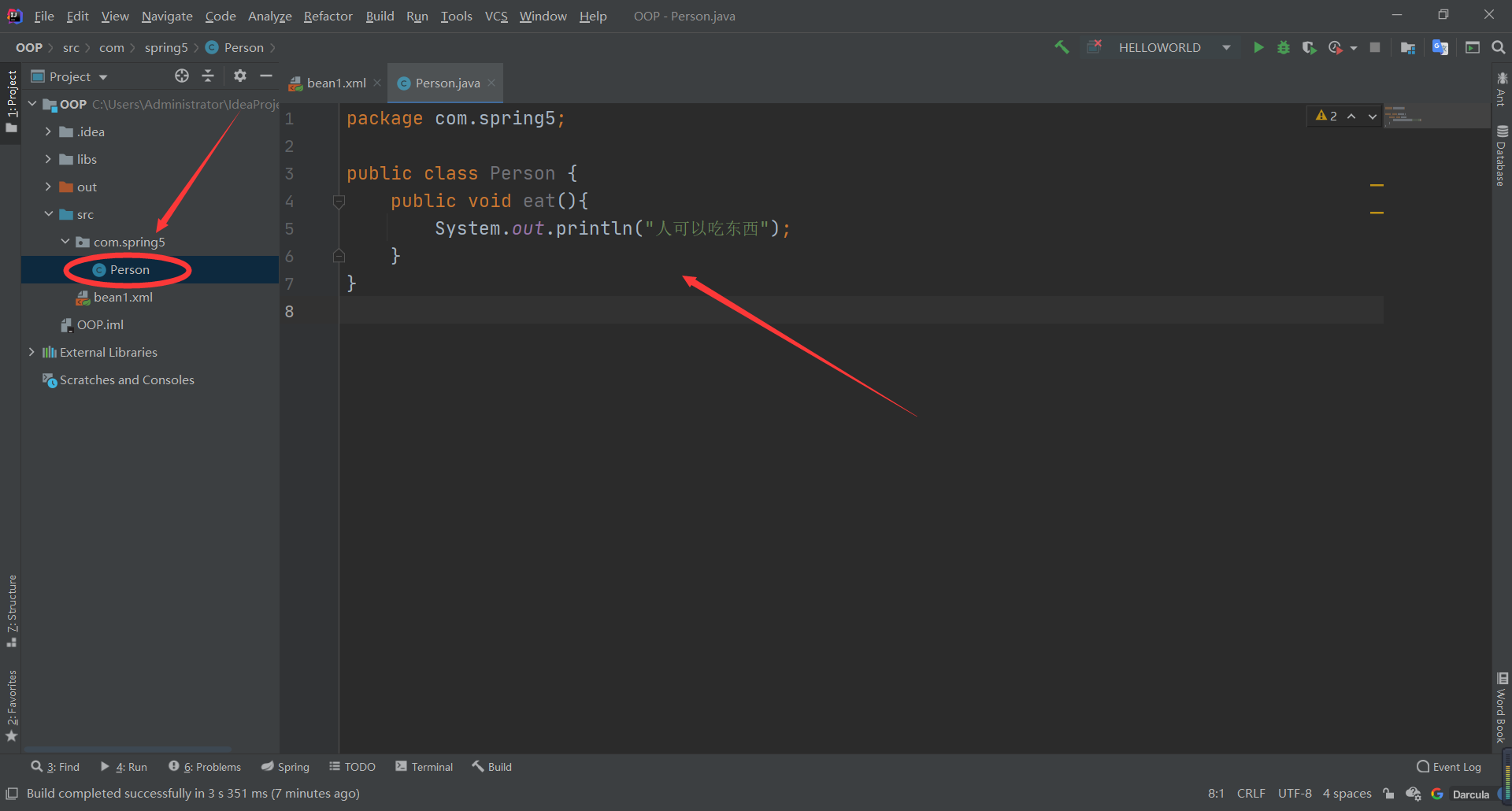The width and height of the screenshot is (1512, 811).
Task: Go to previous highlighted error arrow
Action: coord(1351,116)
